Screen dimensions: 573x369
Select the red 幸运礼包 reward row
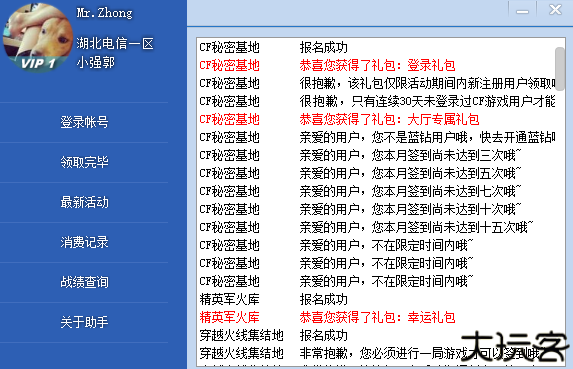[376, 317]
